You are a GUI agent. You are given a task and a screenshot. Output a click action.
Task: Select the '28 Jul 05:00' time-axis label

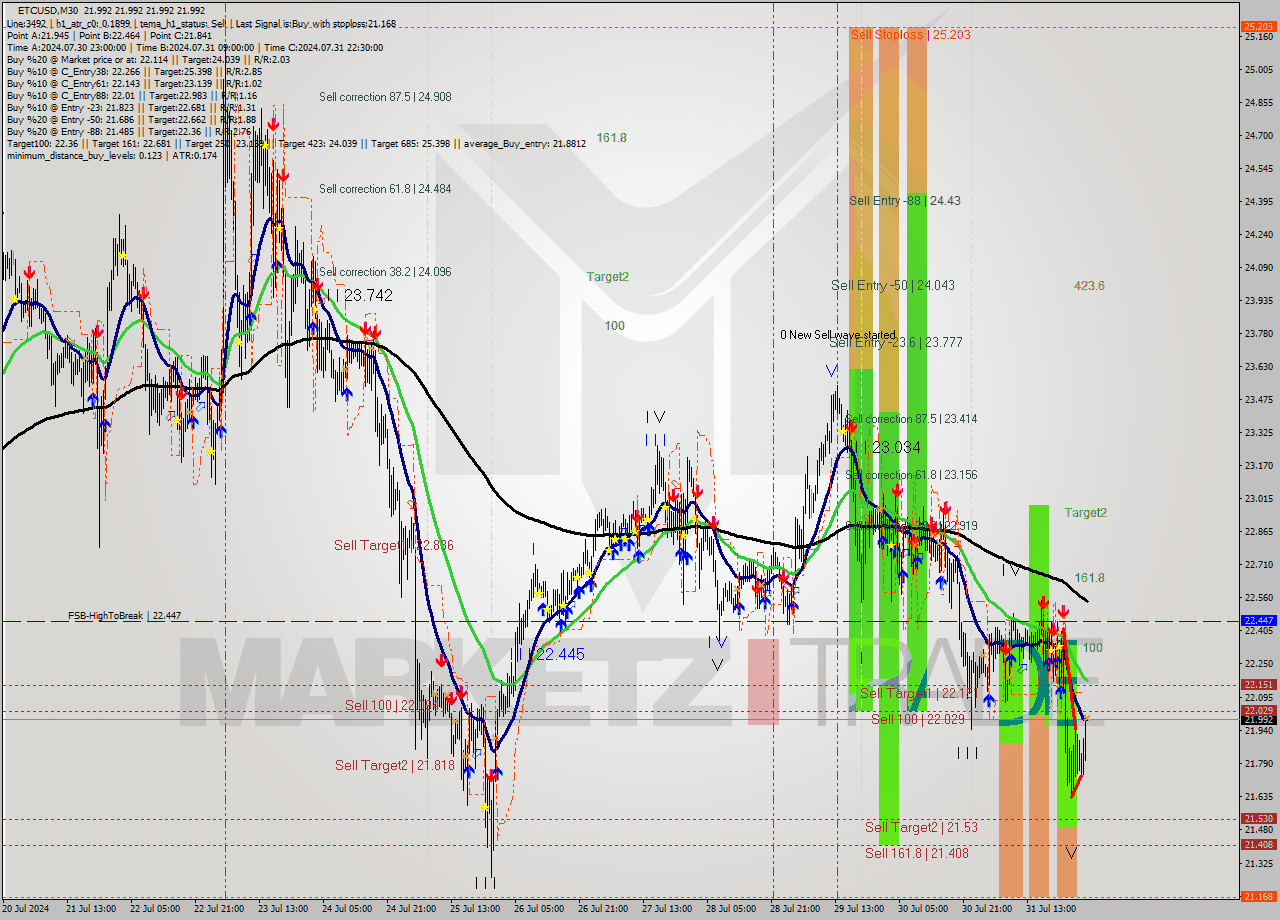730,909
